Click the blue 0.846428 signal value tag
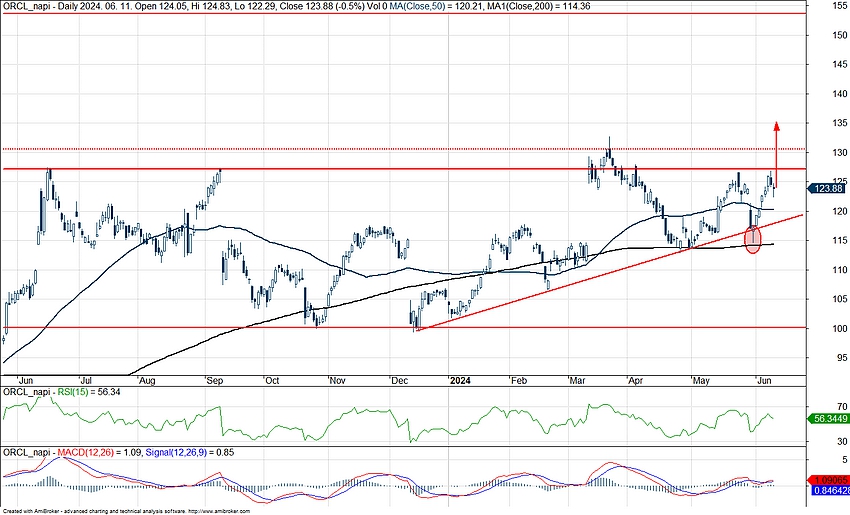The height and width of the screenshot is (515, 850). point(828,491)
